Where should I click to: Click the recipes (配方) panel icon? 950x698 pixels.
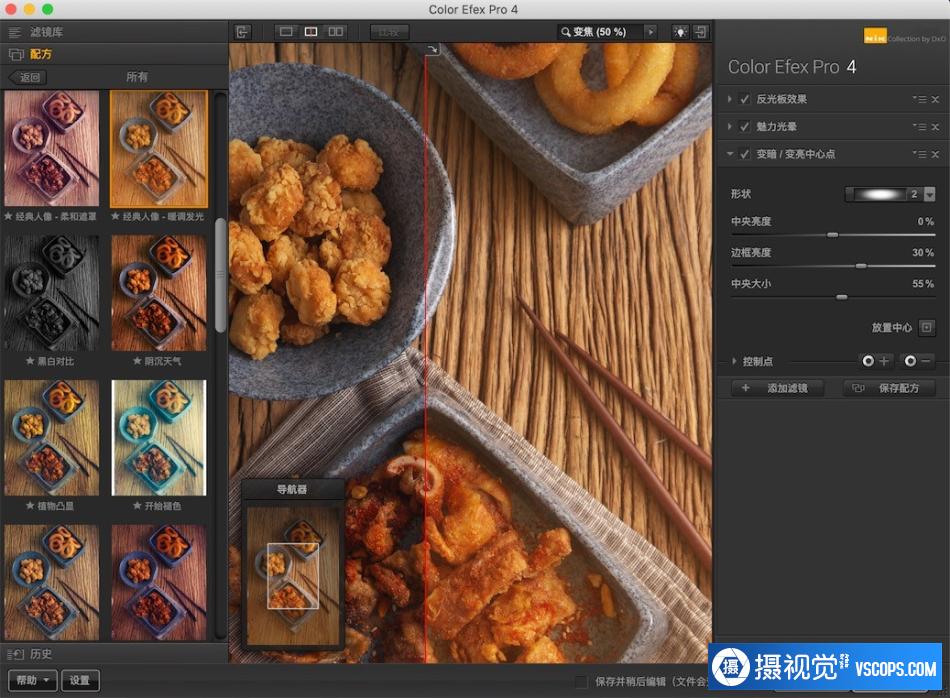[16, 55]
